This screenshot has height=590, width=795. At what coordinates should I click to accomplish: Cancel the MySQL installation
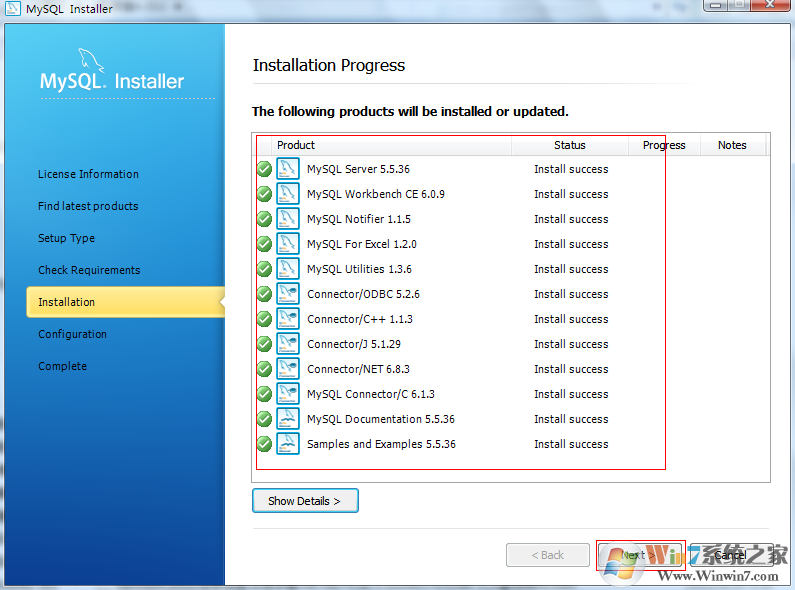tap(731, 555)
